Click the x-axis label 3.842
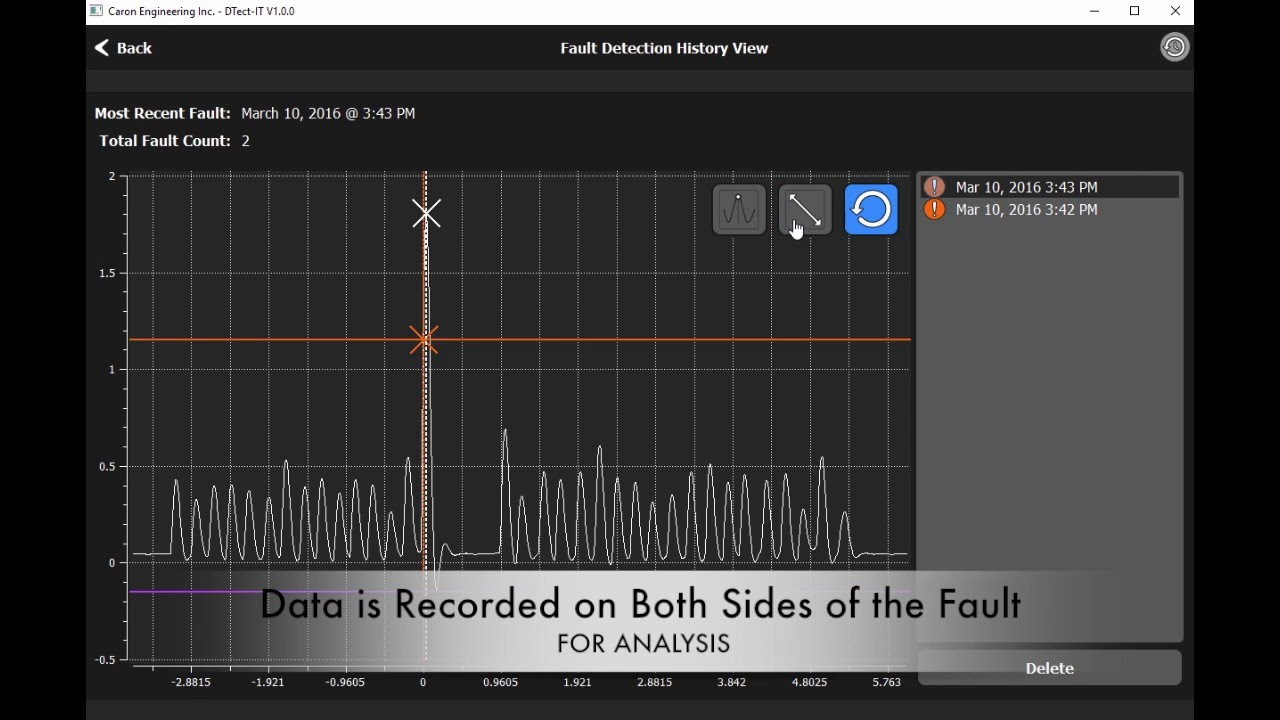This screenshot has width=1280, height=720. coord(731,683)
